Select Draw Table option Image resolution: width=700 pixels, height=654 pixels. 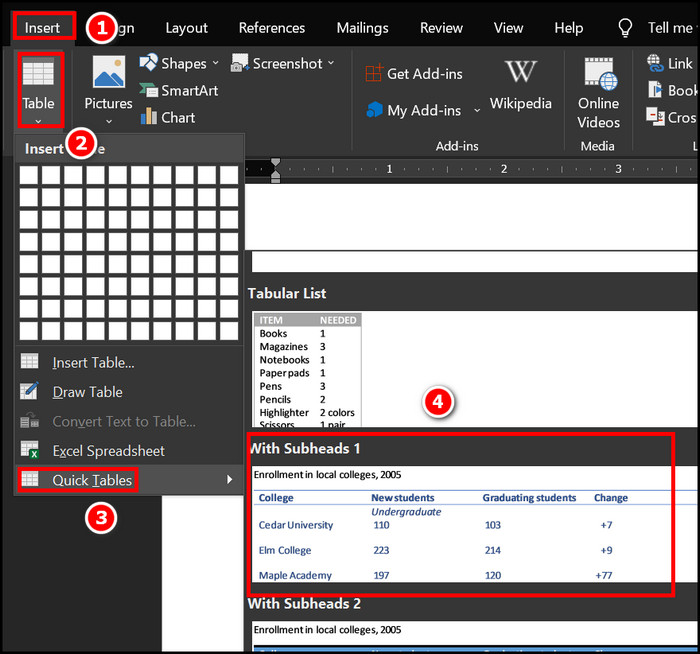[x=87, y=392]
